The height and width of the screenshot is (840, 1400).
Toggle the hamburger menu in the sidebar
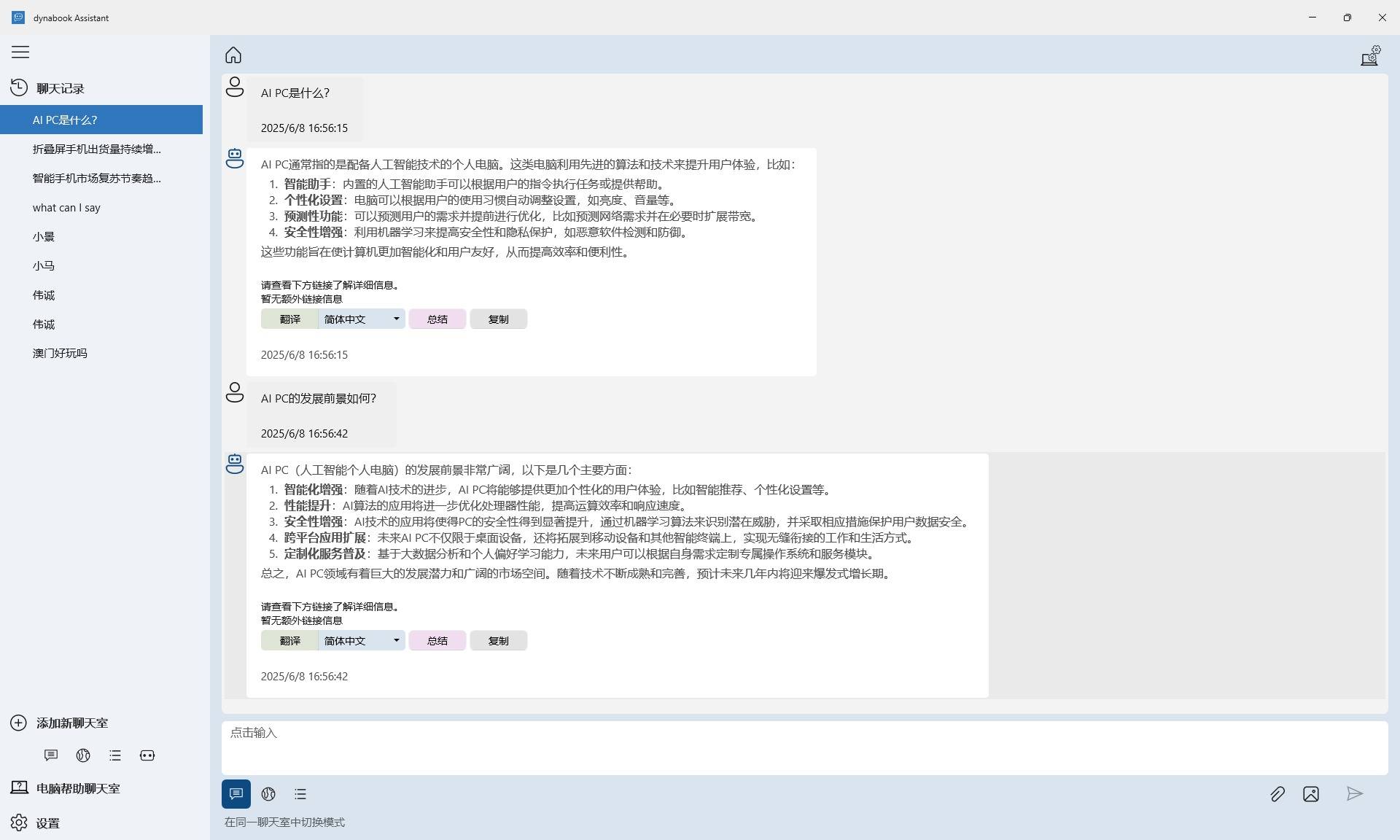click(x=20, y=52)
